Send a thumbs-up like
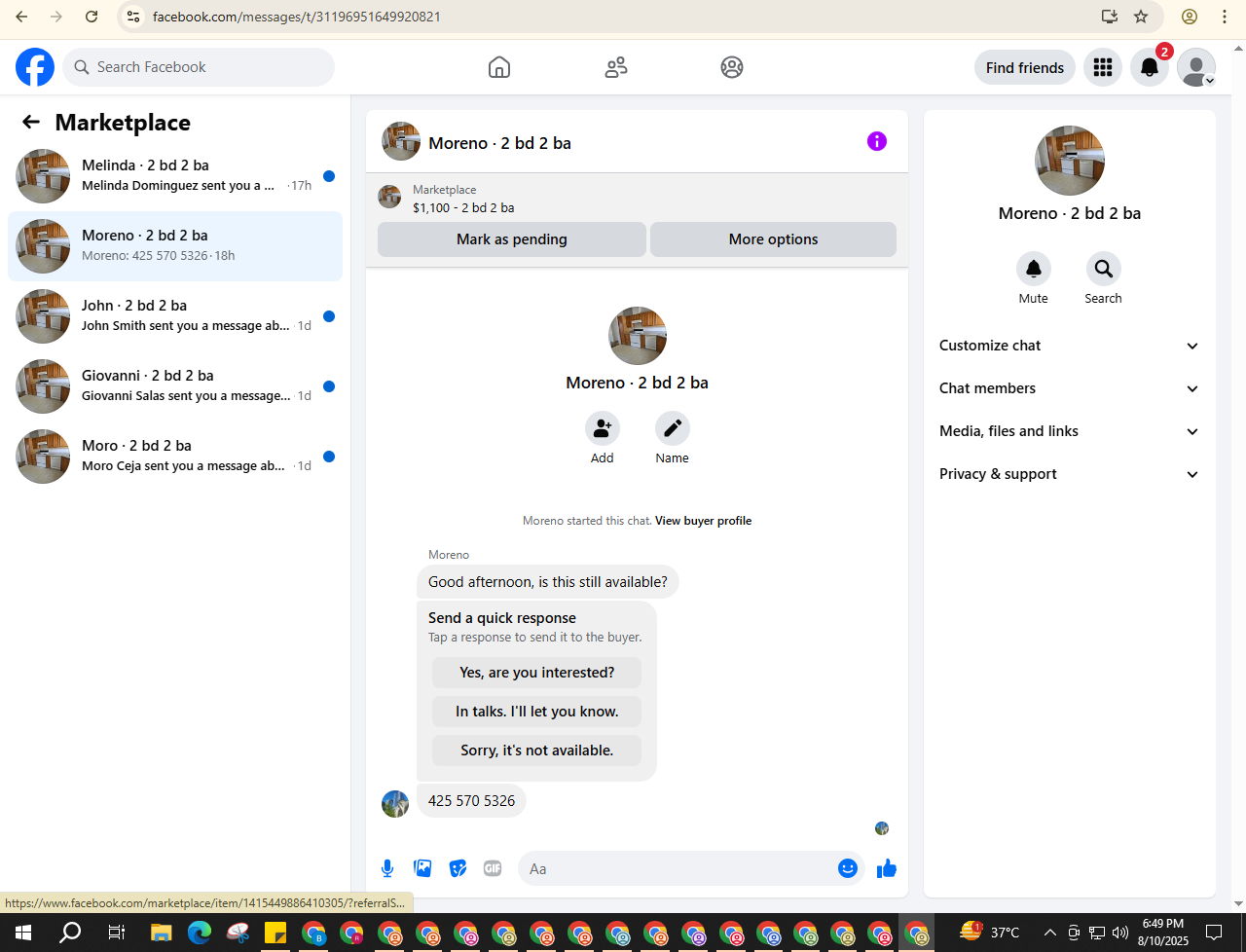The image size is (1246, 952). pos(887,868)
